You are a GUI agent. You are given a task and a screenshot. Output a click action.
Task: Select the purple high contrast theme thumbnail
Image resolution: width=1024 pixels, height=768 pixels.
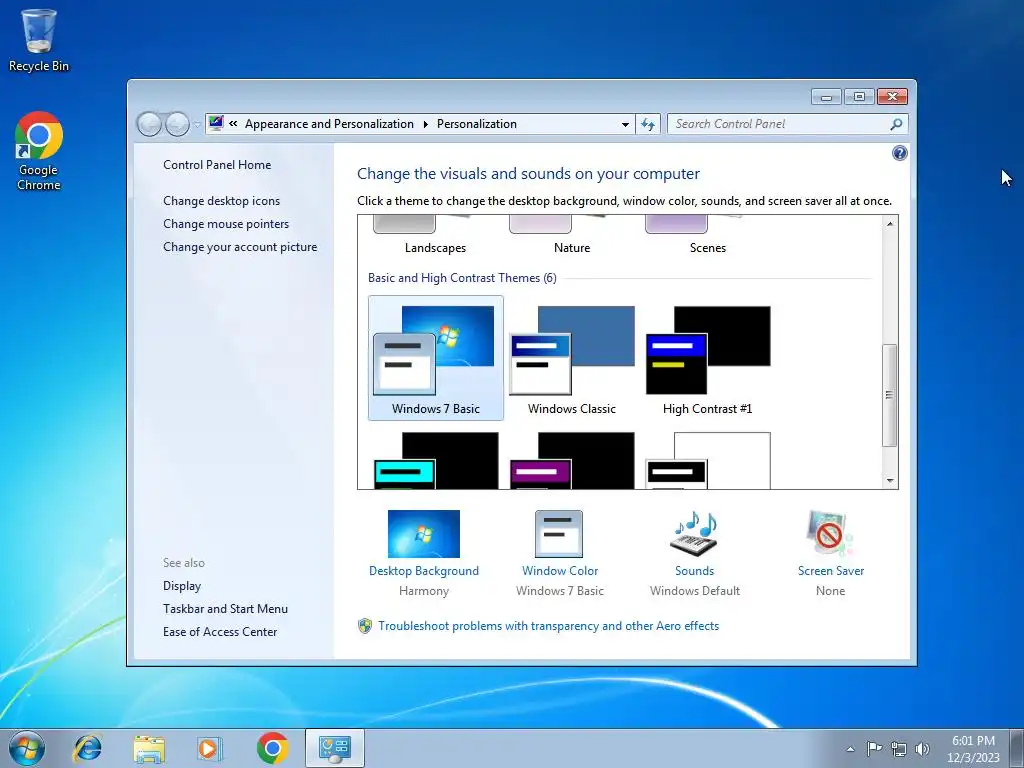pos(572,460)
